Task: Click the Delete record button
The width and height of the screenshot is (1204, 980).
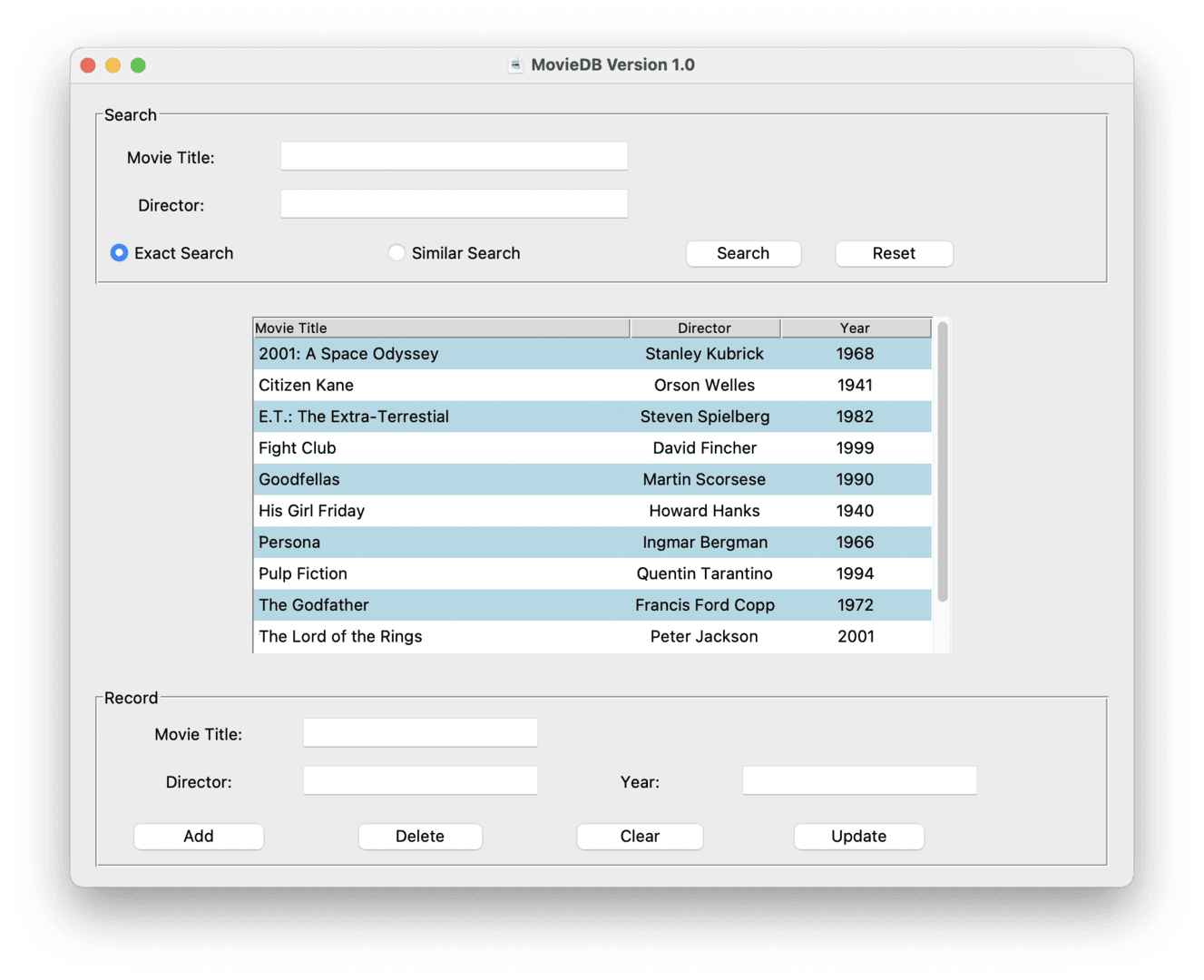Action: click(420, 837)
